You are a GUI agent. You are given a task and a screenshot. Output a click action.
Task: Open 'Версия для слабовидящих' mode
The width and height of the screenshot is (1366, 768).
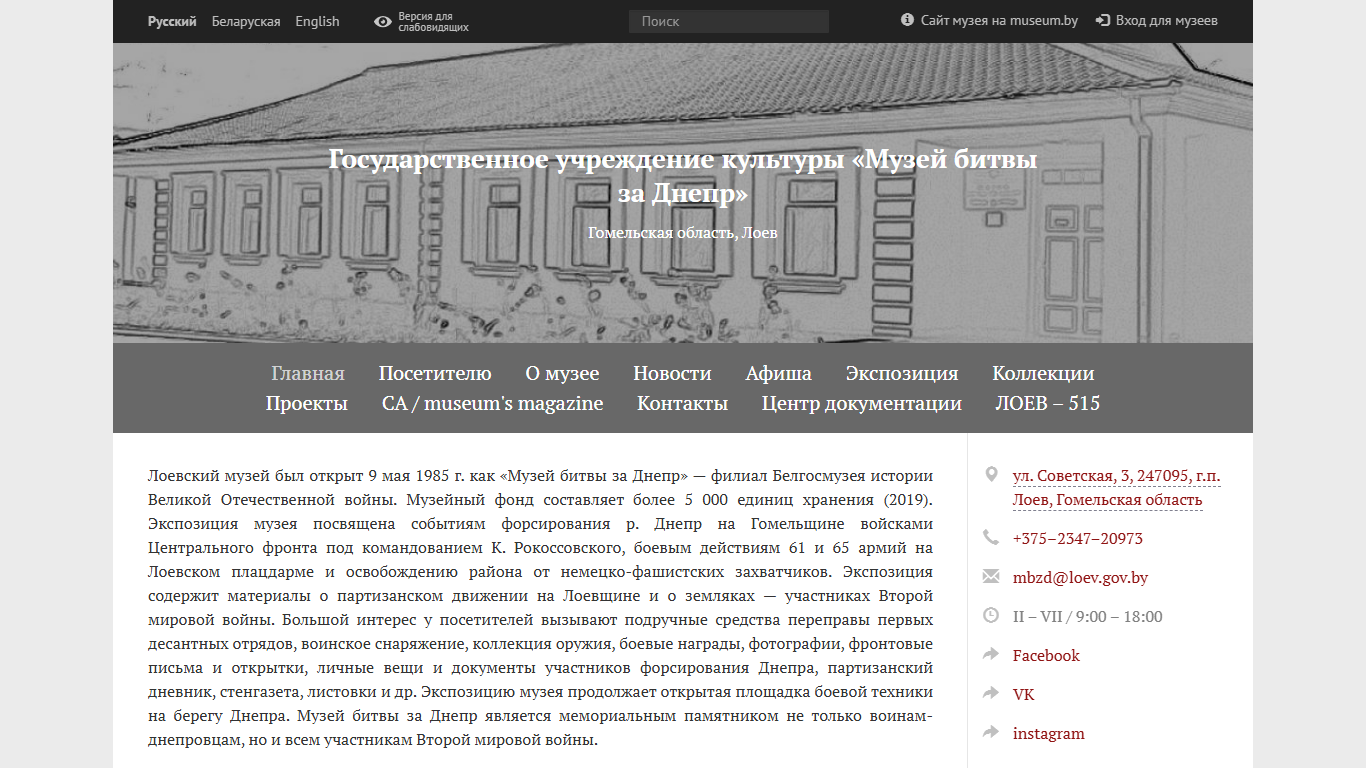pyautogui.click(x=433, y=22)
